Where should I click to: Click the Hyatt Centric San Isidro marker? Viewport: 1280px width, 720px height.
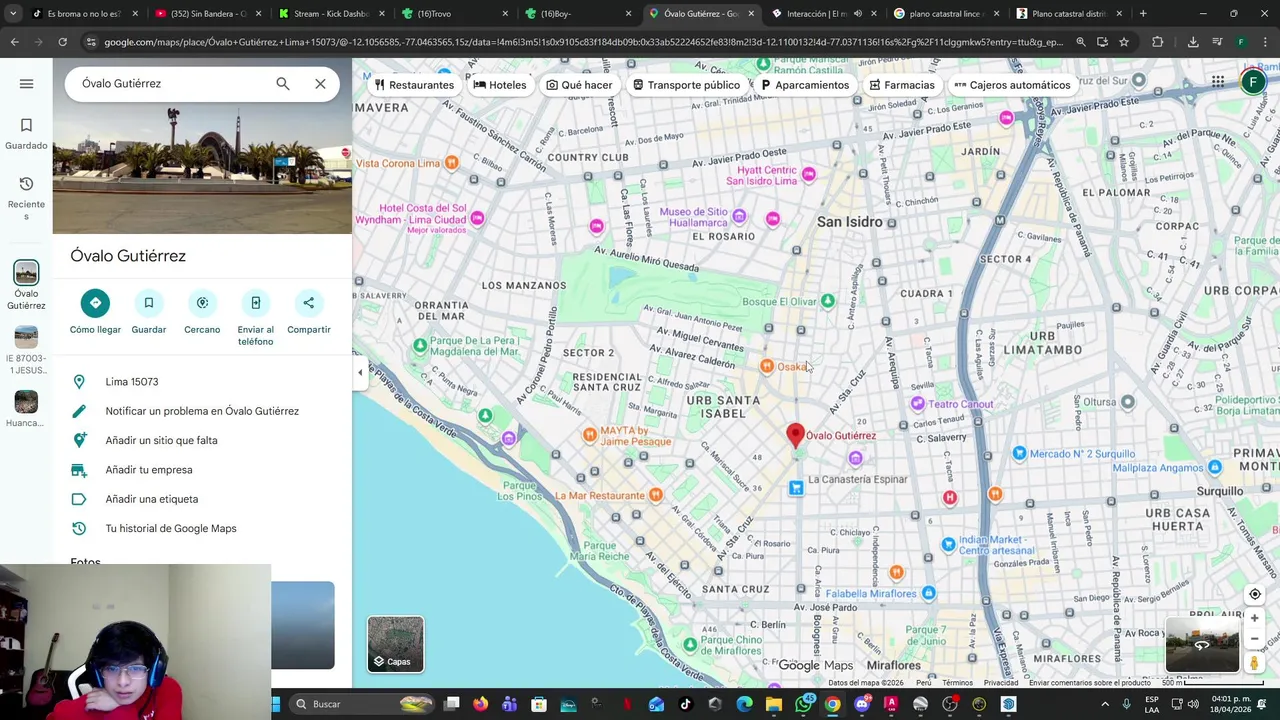(x=808, y=175)
